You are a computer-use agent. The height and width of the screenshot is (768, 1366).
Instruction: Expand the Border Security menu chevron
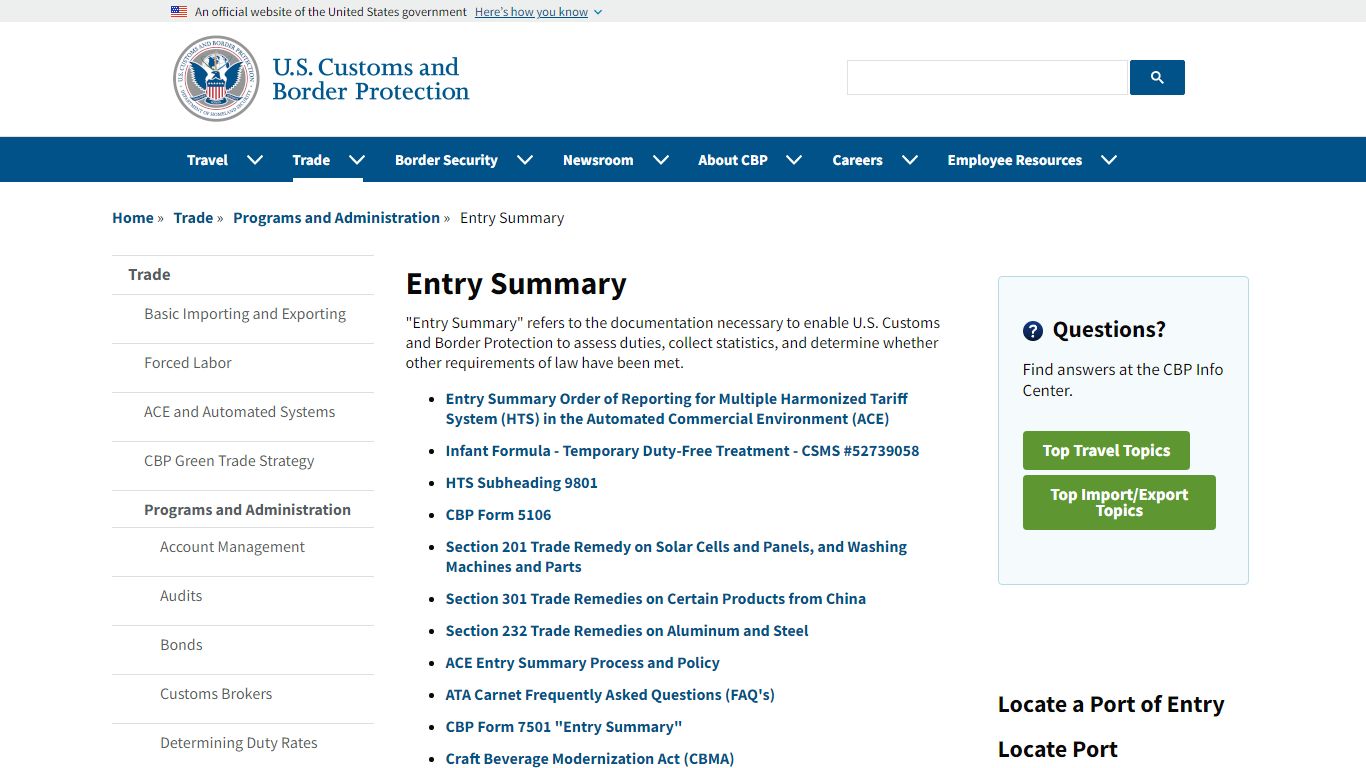click(525, 160)
